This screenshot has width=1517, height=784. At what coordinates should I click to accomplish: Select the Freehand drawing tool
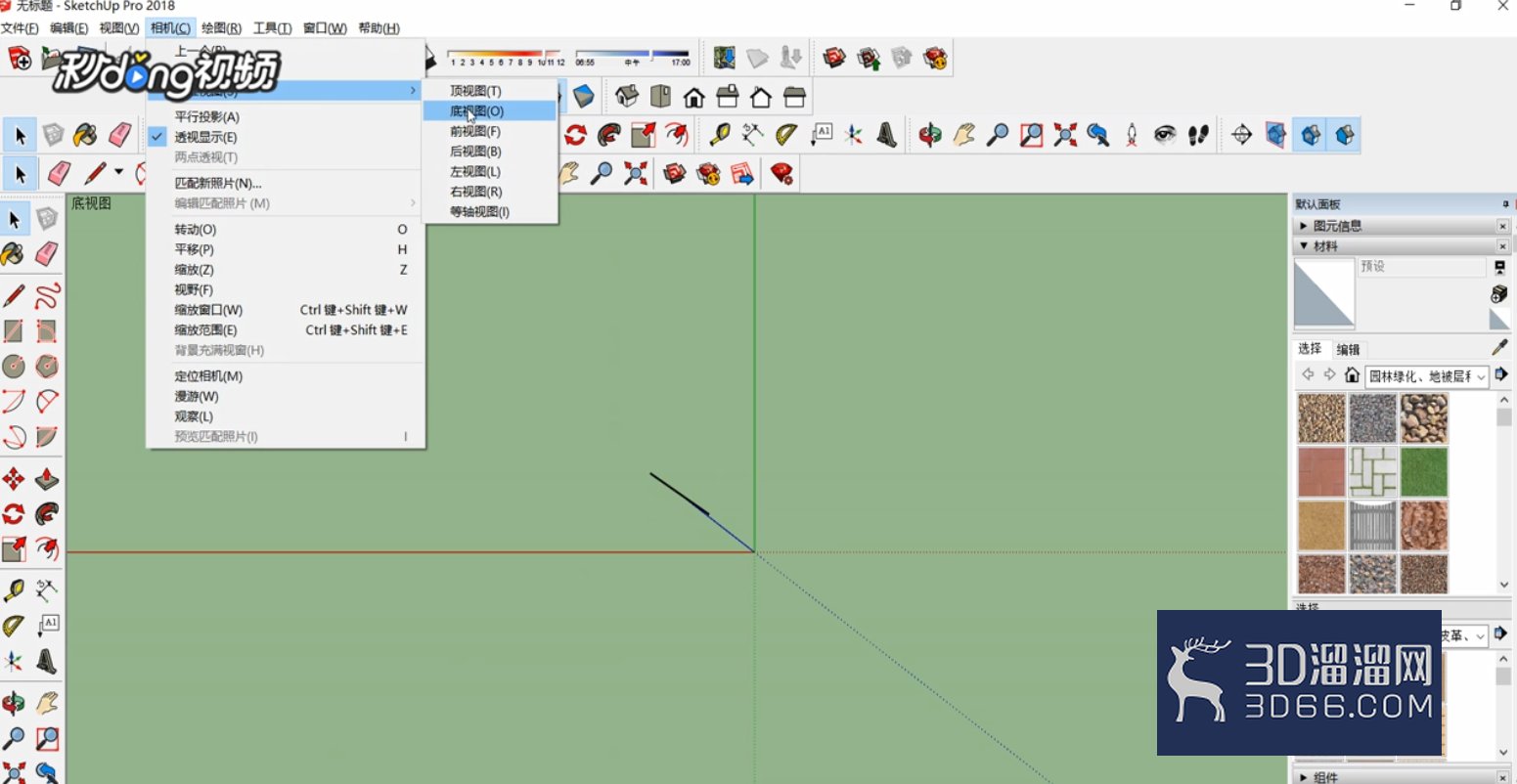47,295
